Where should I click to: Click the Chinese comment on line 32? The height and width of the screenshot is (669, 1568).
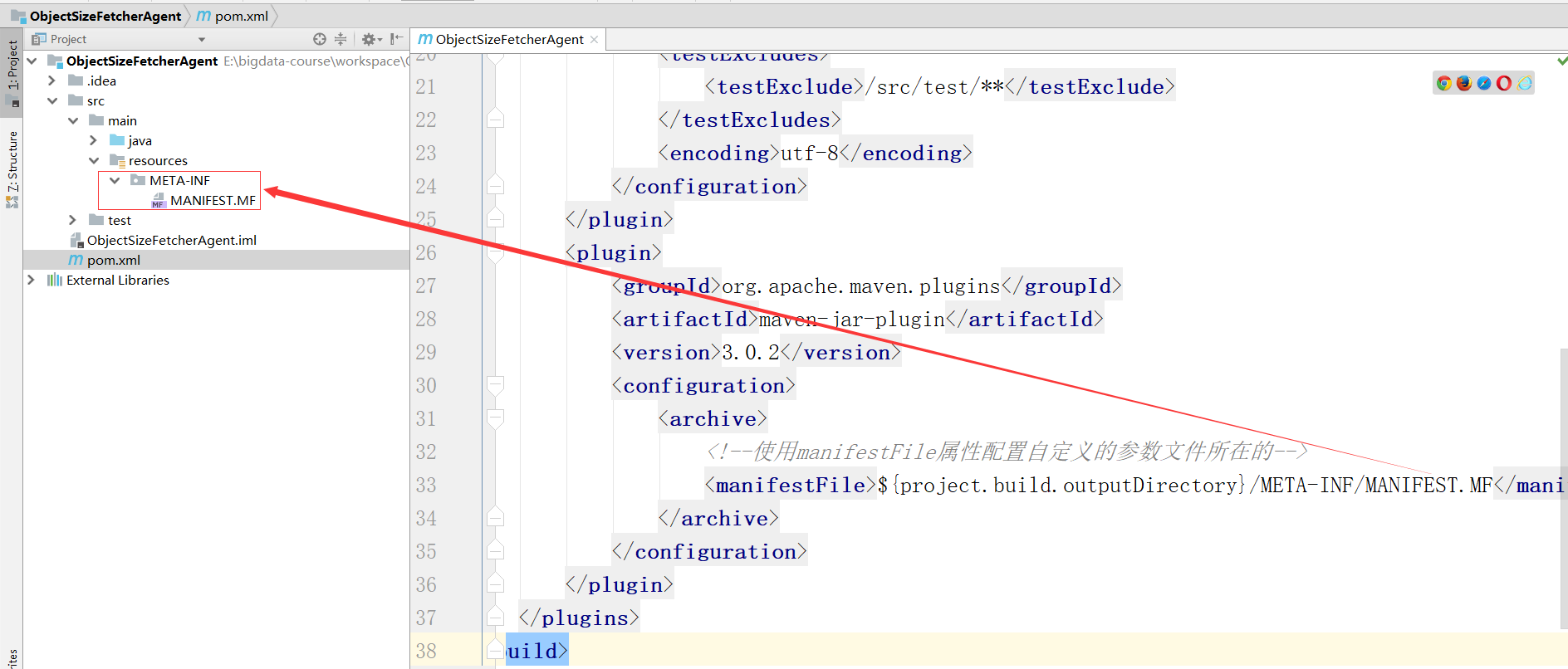[x=1007, y=452]
